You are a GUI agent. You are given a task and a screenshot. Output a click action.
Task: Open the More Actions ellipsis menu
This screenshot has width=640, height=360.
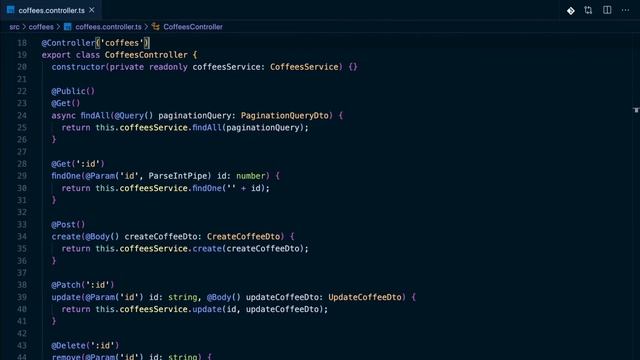pos(625,10)
